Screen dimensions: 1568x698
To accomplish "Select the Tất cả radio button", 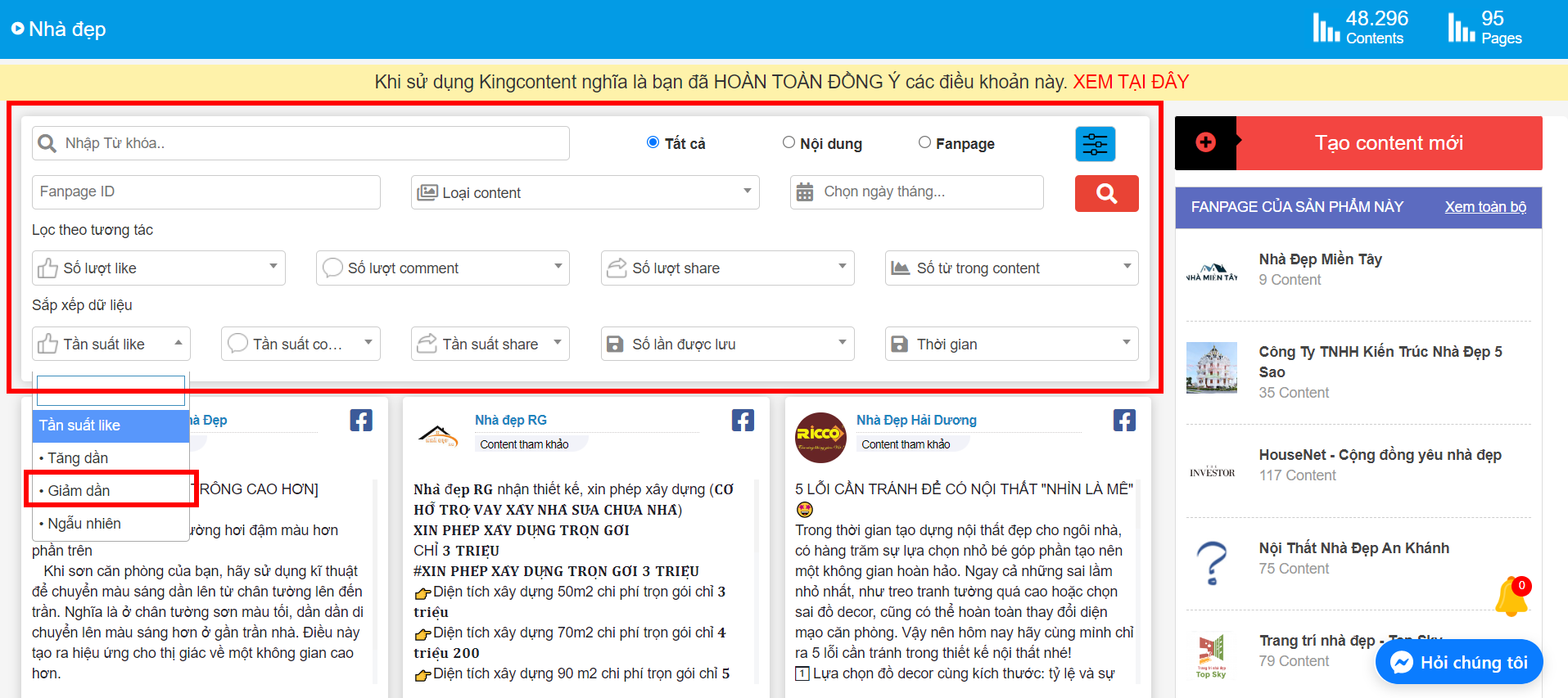I will click(x=653, y=142).
